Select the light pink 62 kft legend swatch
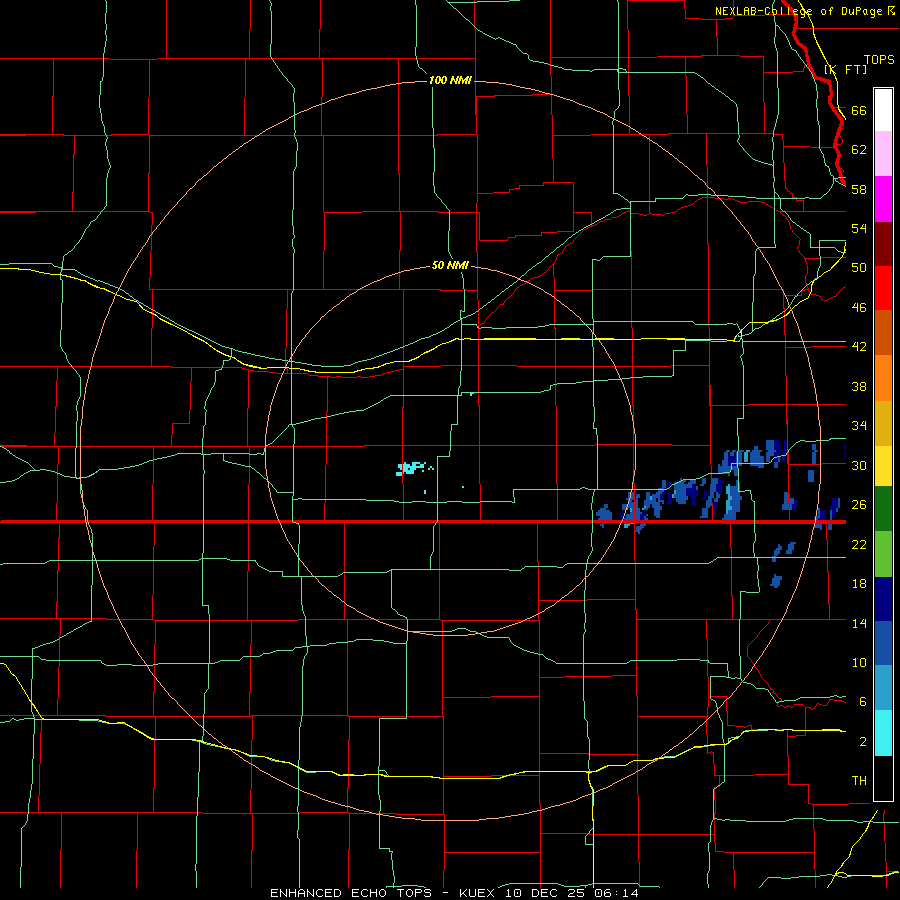This screenshot has width=900, height=900. pyautogui.click(x=883, y=154)
